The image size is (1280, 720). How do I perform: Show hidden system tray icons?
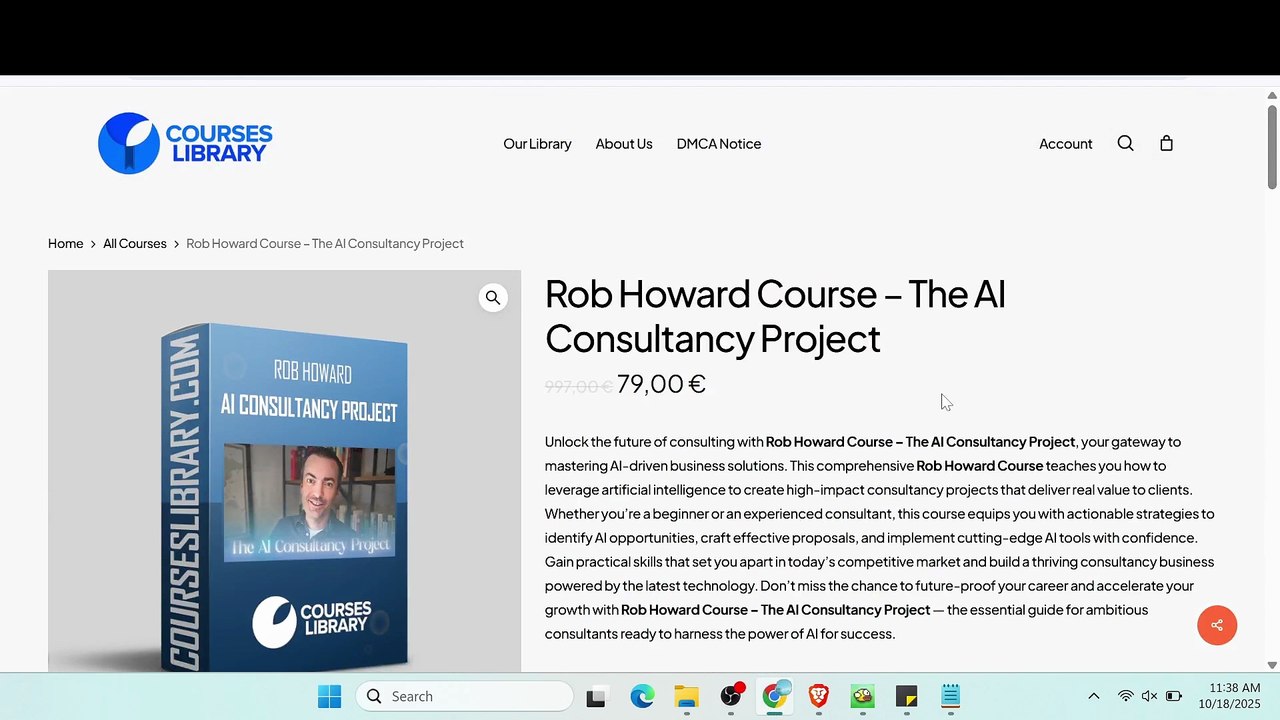point(1094,696)
